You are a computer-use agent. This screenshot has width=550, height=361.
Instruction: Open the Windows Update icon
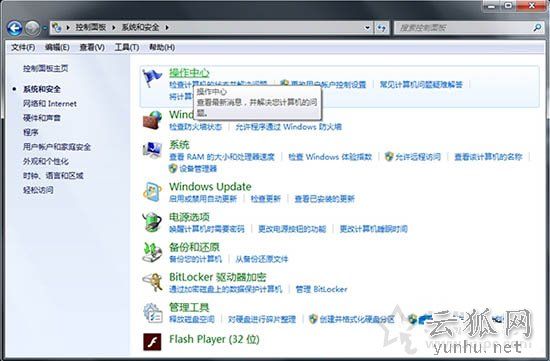(x=152, y=192)
